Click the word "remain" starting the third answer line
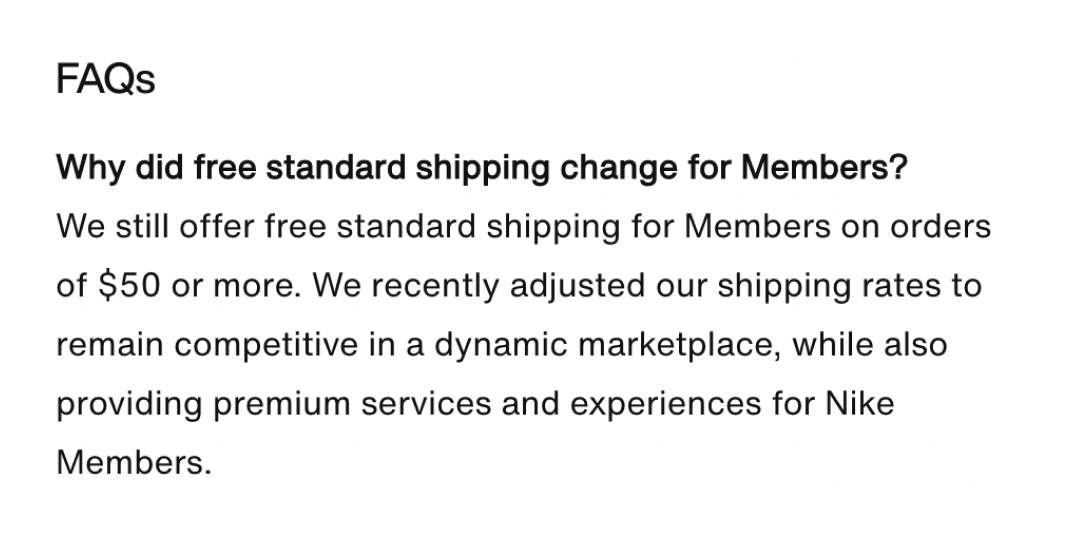This screenshot has height=549, width=1080. [110, 344]
